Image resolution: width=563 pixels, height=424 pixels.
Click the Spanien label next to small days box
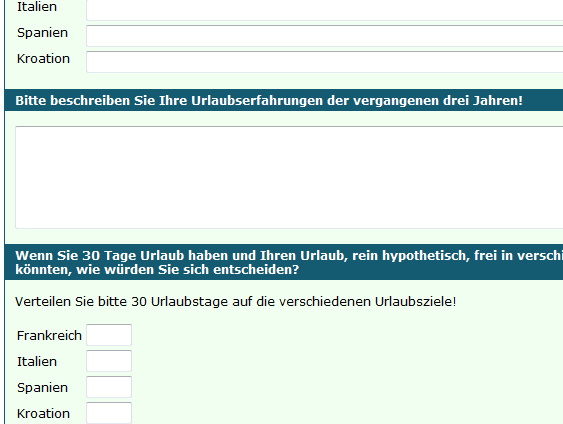click(x=42, y=388)
